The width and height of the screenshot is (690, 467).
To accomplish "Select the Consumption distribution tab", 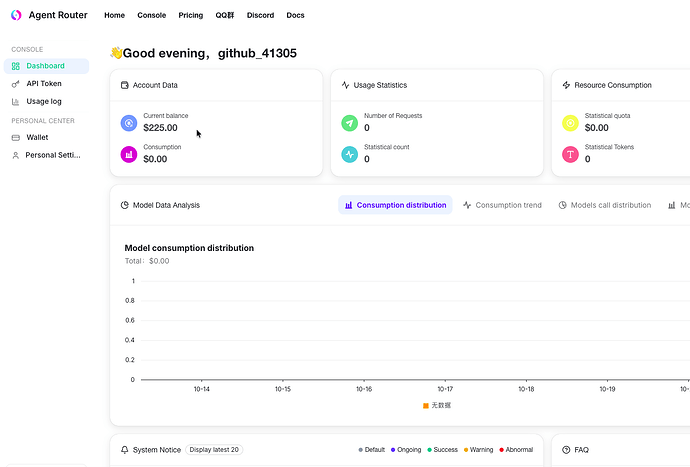I will click(395, 205).
